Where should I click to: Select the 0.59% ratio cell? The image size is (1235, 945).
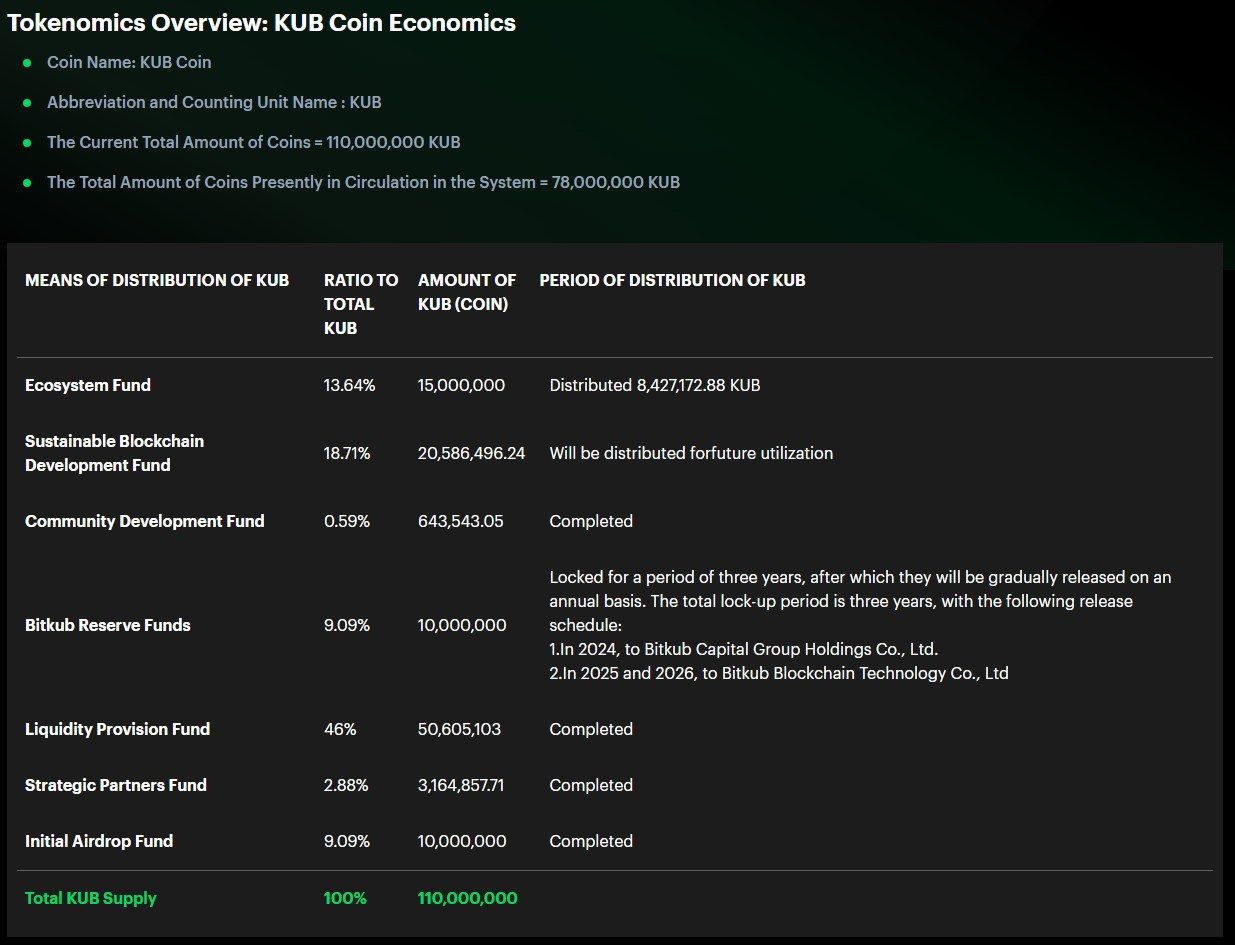coord(347,521)
